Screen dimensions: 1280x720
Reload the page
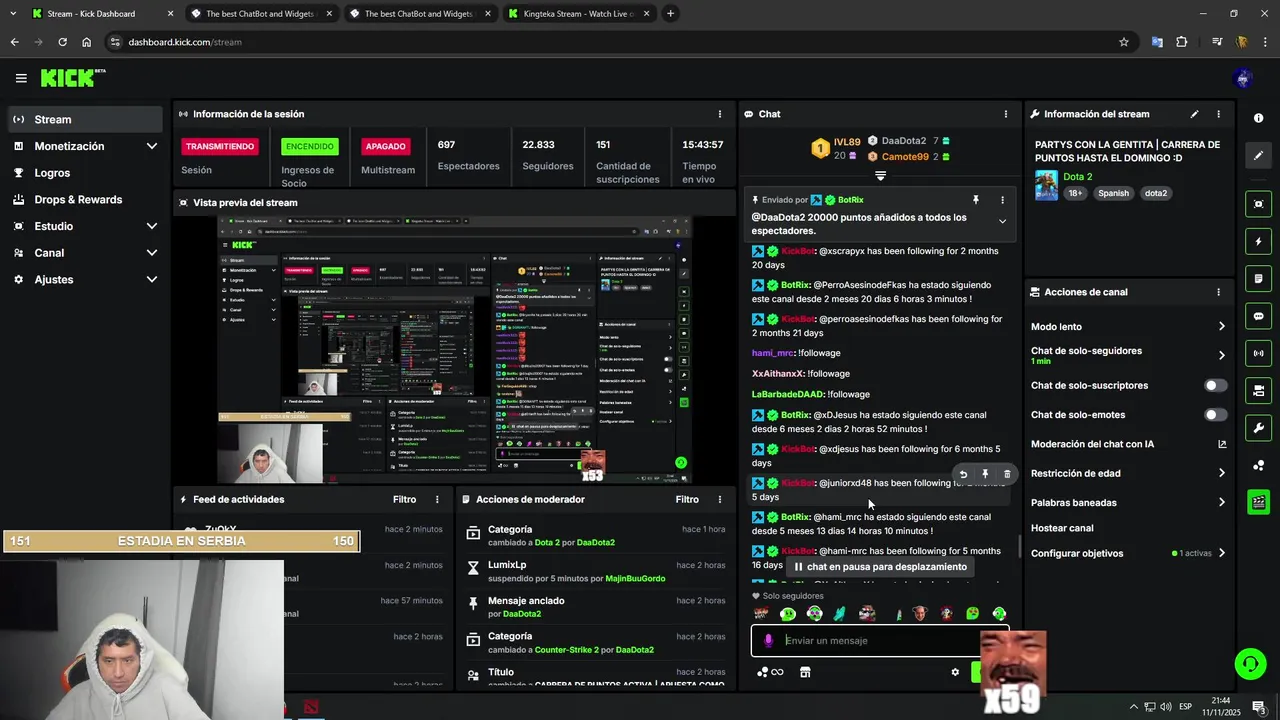[62, 42]
